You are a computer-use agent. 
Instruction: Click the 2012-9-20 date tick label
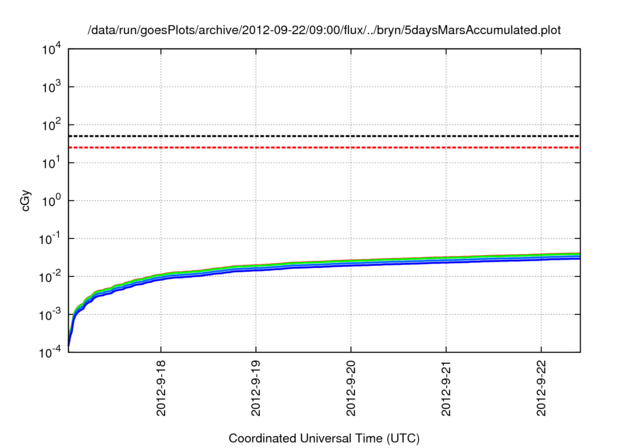[351, 388]
